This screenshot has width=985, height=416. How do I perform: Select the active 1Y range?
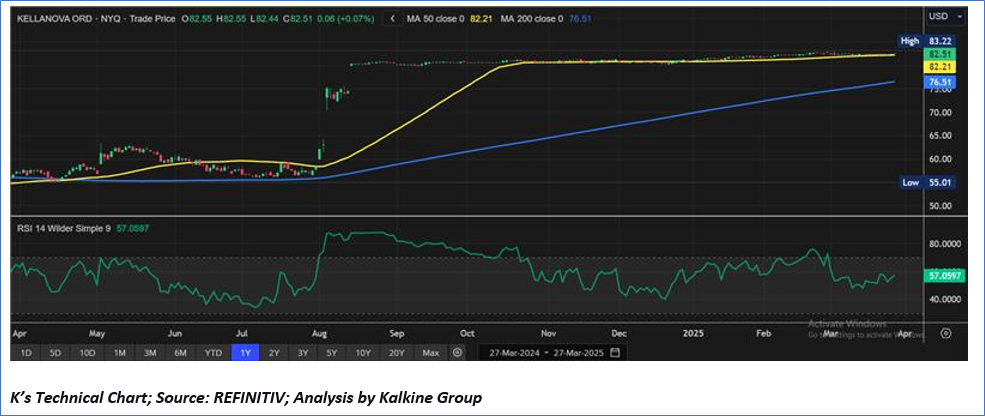pos(246,353)
